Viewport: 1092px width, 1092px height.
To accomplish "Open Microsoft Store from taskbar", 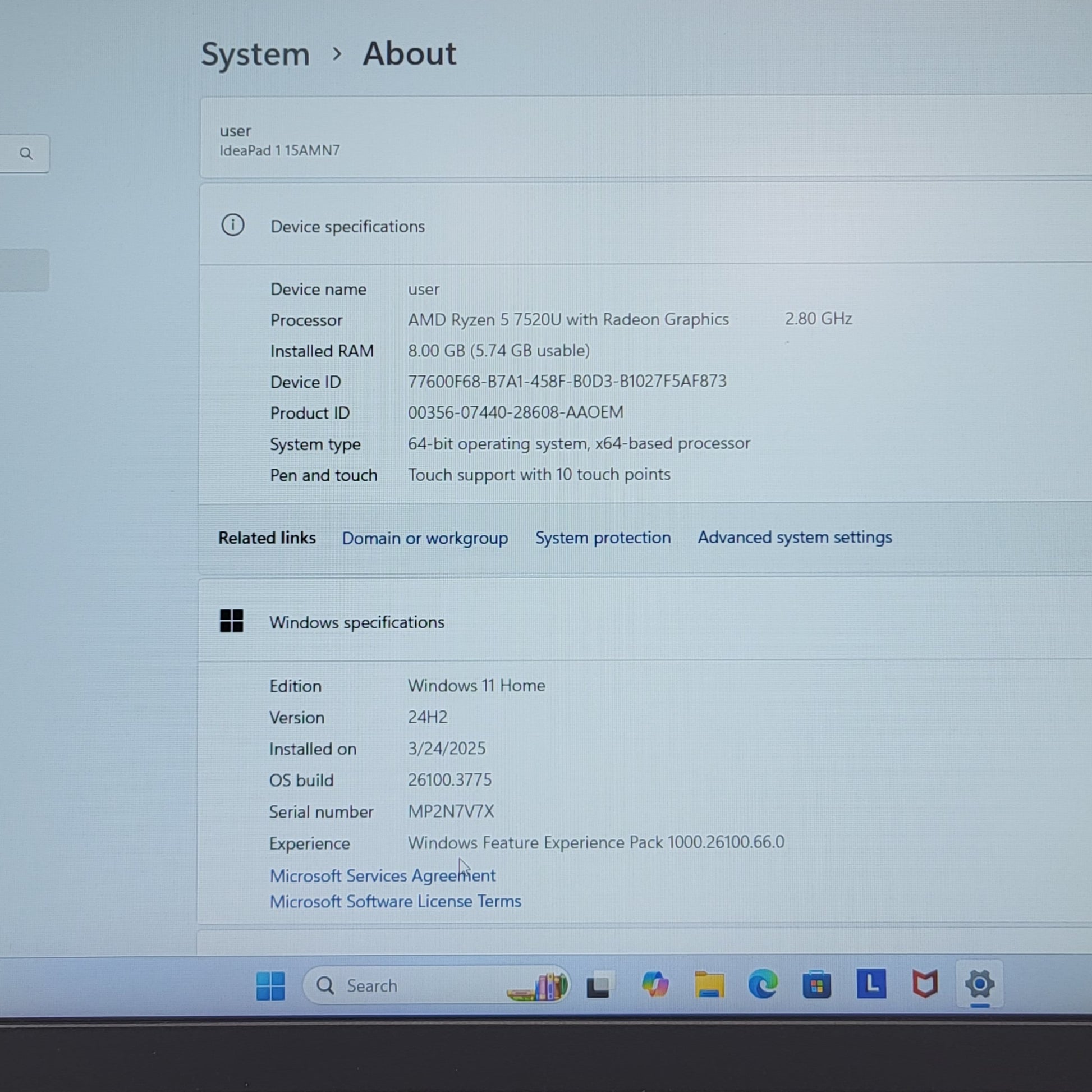I will coord(816,985).
